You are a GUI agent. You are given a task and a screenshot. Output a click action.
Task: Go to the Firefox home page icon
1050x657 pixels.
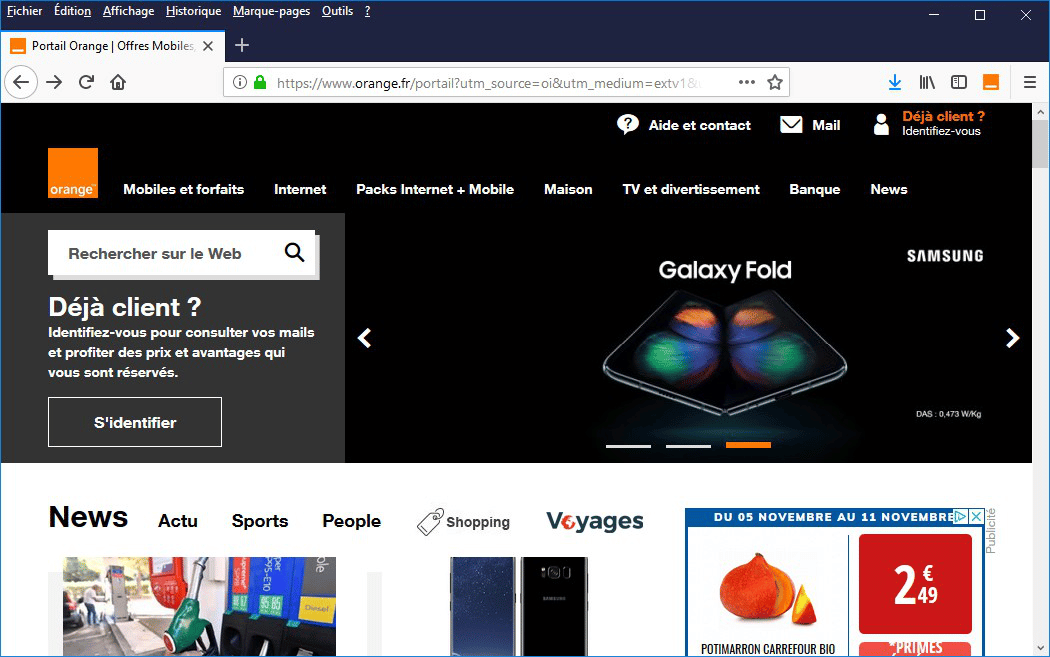pyautogui.click(x=118, y=82)
